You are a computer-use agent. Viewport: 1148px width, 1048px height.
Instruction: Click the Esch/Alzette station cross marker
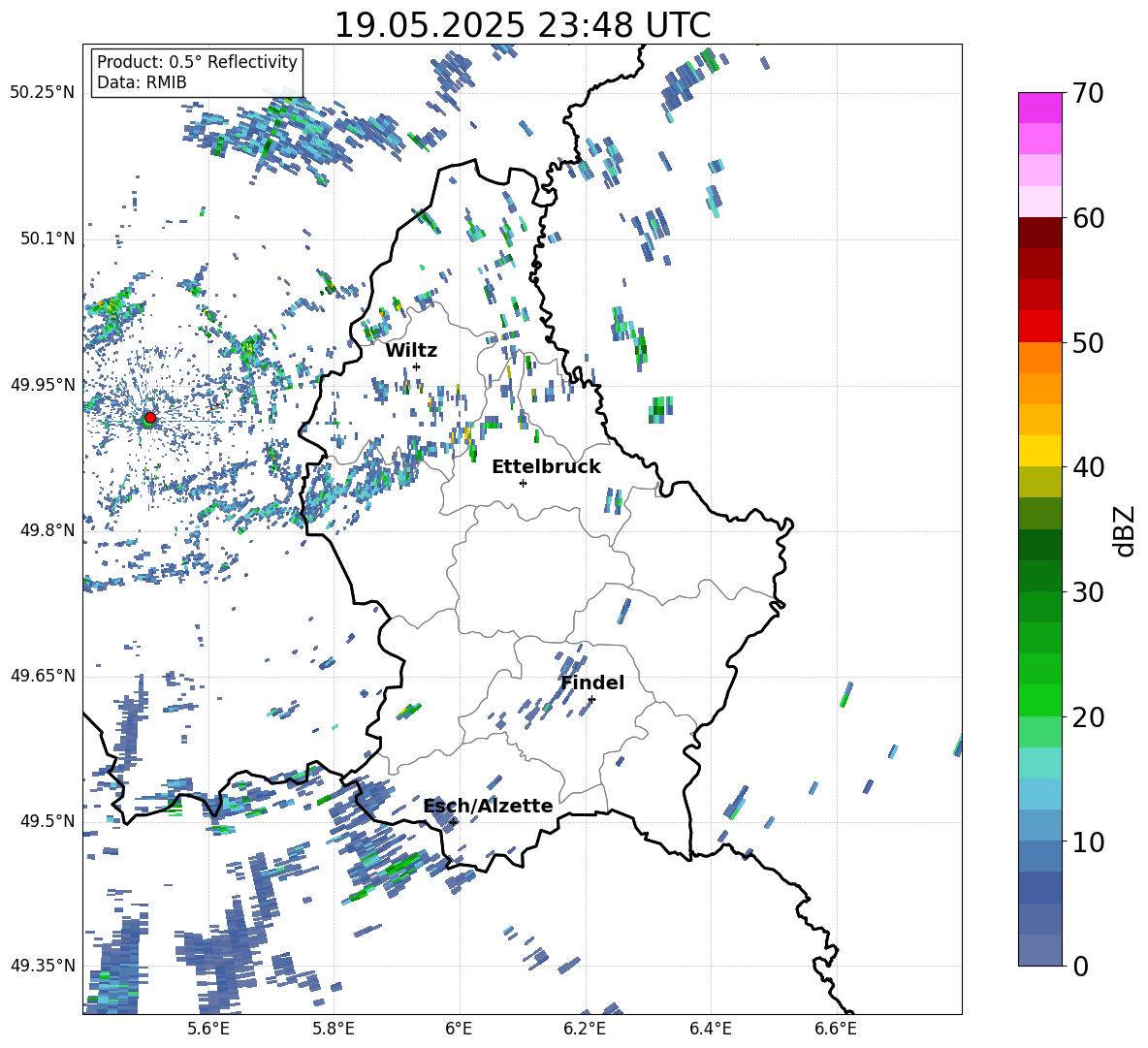click(454, 822)
